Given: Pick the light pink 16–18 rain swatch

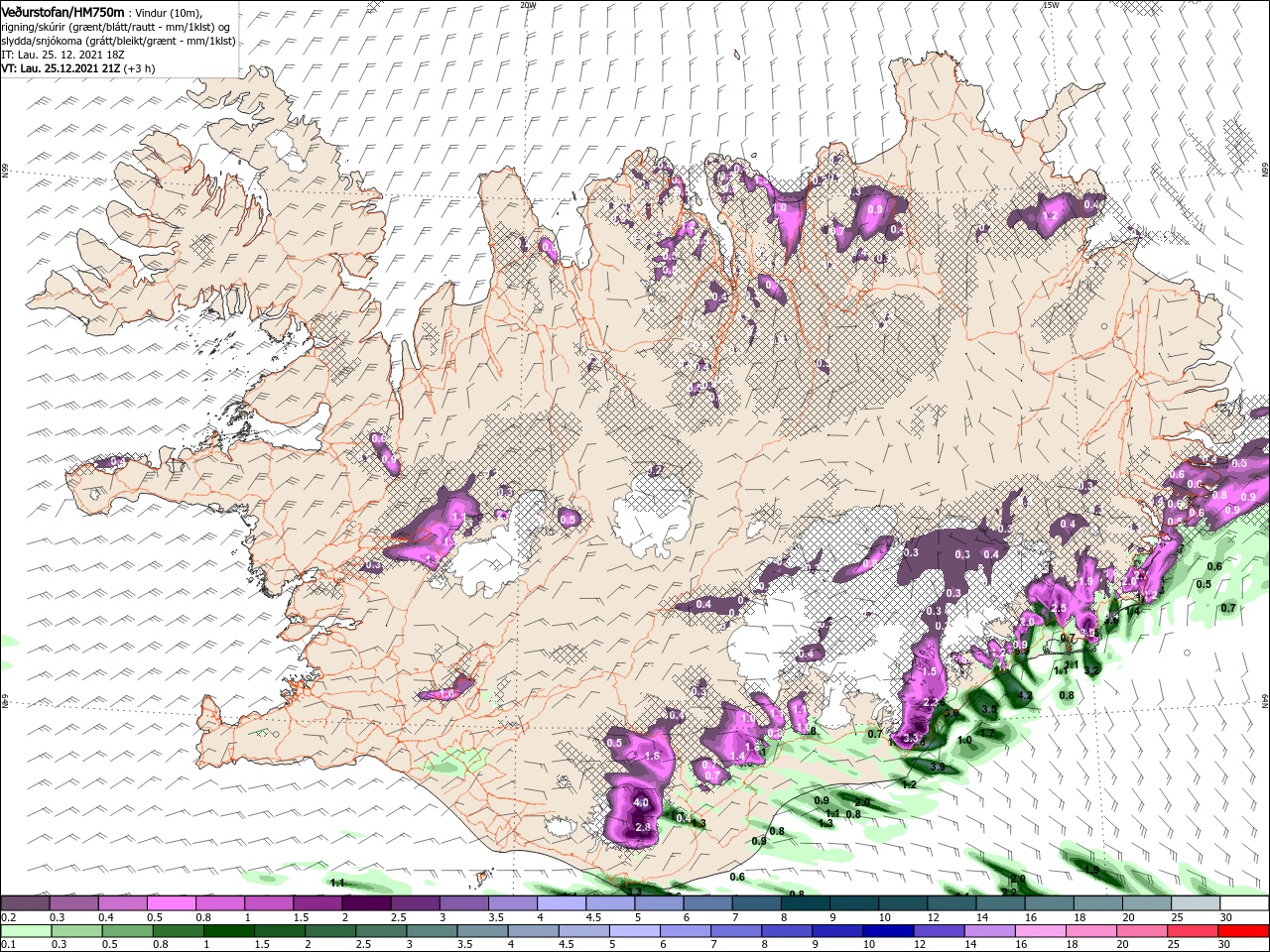Looking at the screenshot, I should tap(1042, 931).
